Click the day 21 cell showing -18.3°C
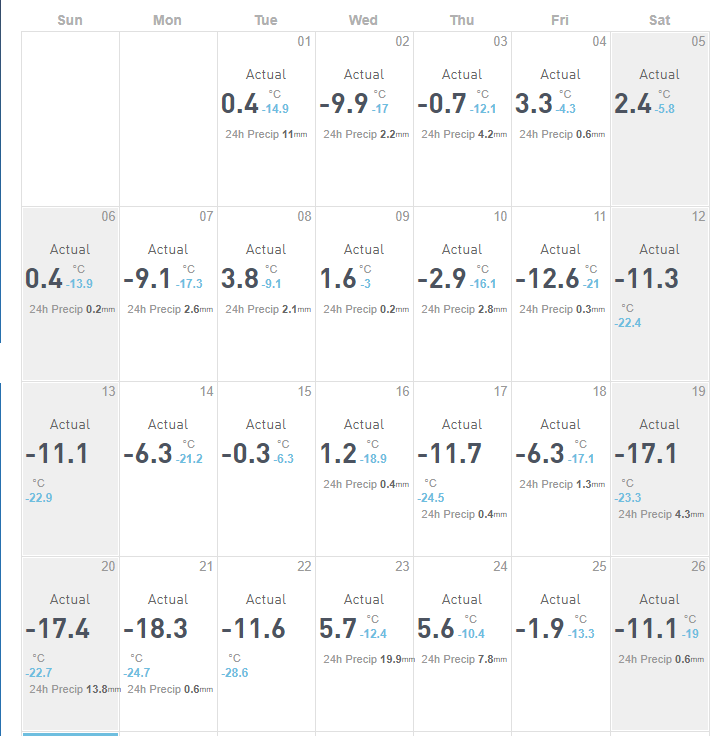 [x=168, y=644]
